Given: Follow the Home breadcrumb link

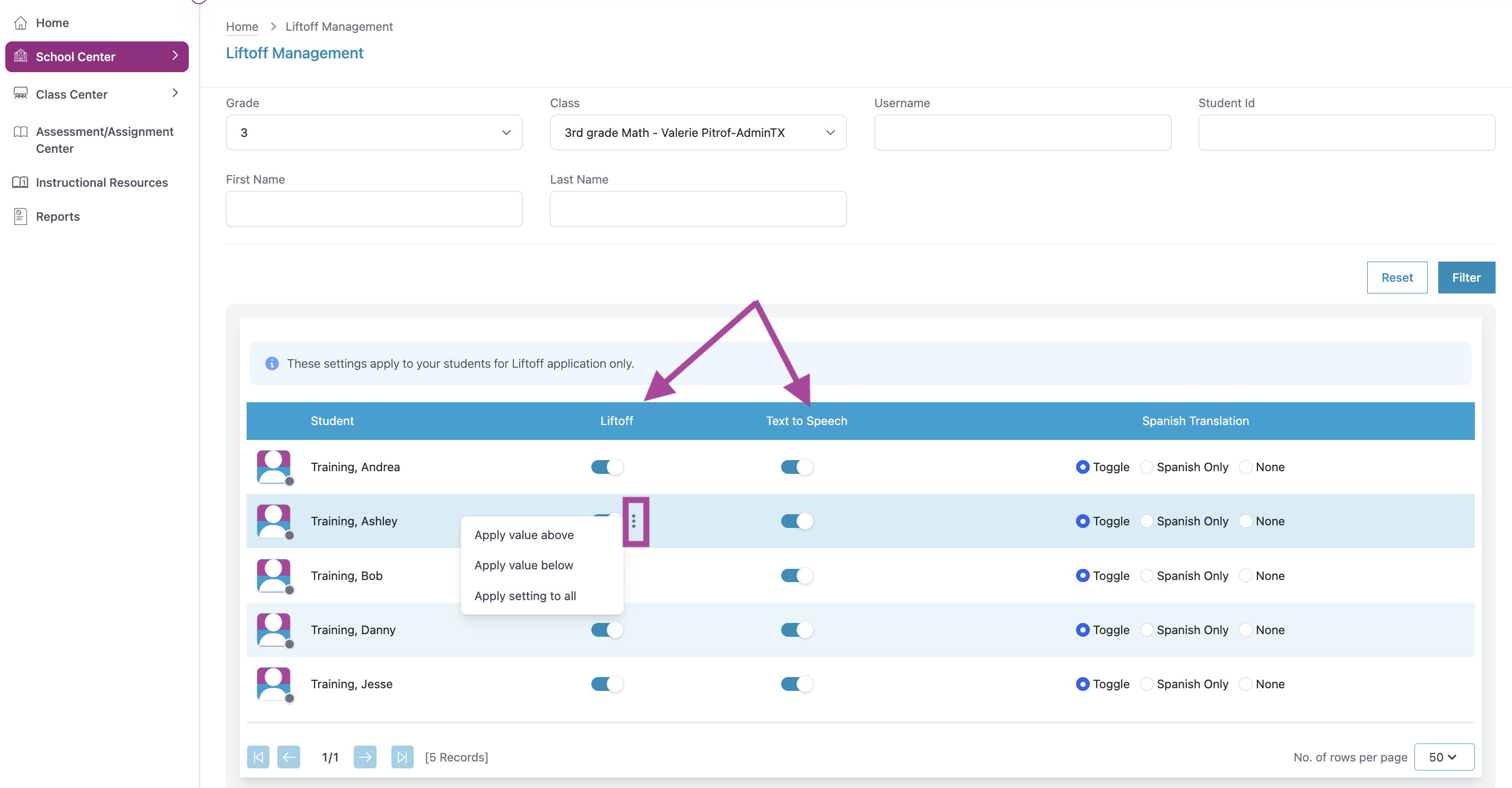Looking at the screenshot, I should click(x=242, y=27).
